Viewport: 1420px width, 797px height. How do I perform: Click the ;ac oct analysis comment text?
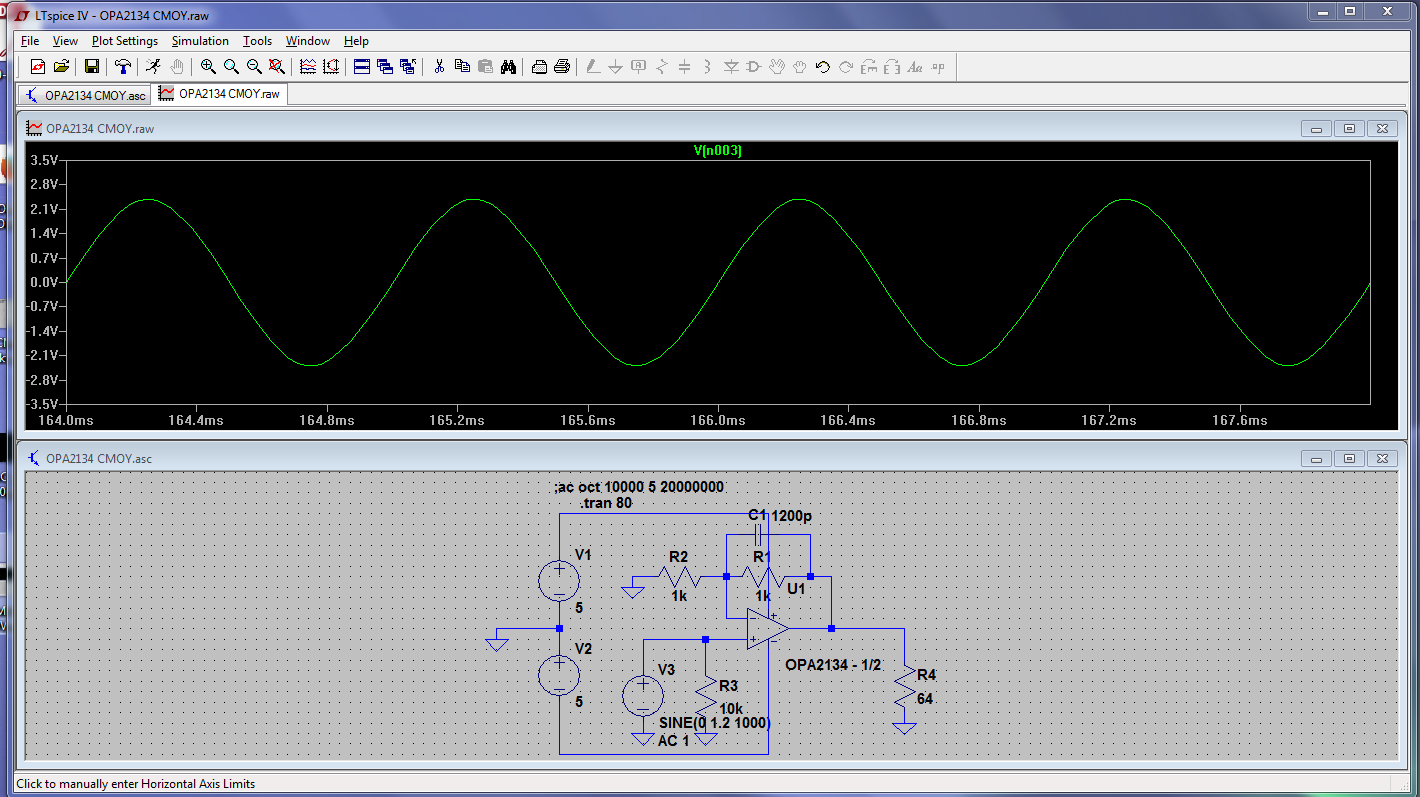click(x=638, y=487)
